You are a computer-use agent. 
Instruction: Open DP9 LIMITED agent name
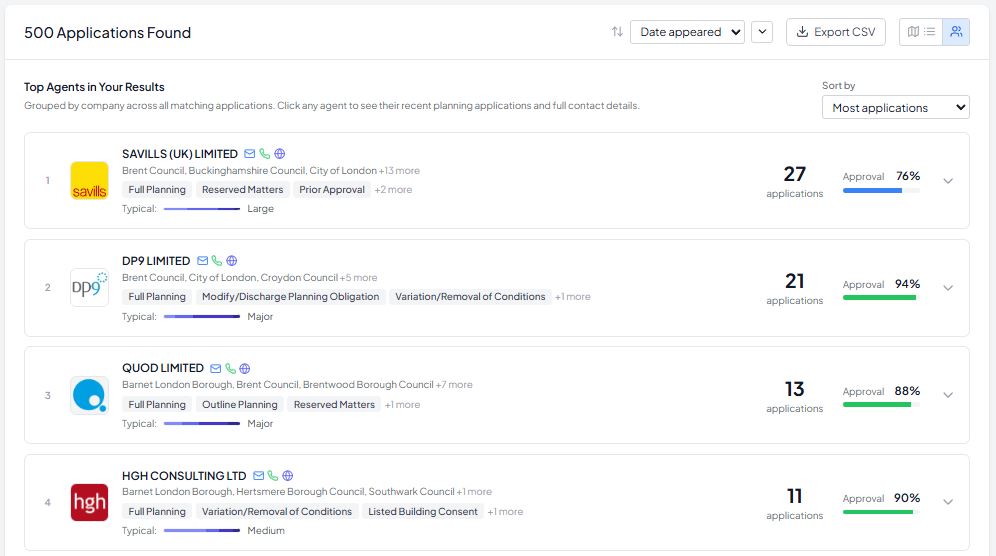tap(156, 261)
